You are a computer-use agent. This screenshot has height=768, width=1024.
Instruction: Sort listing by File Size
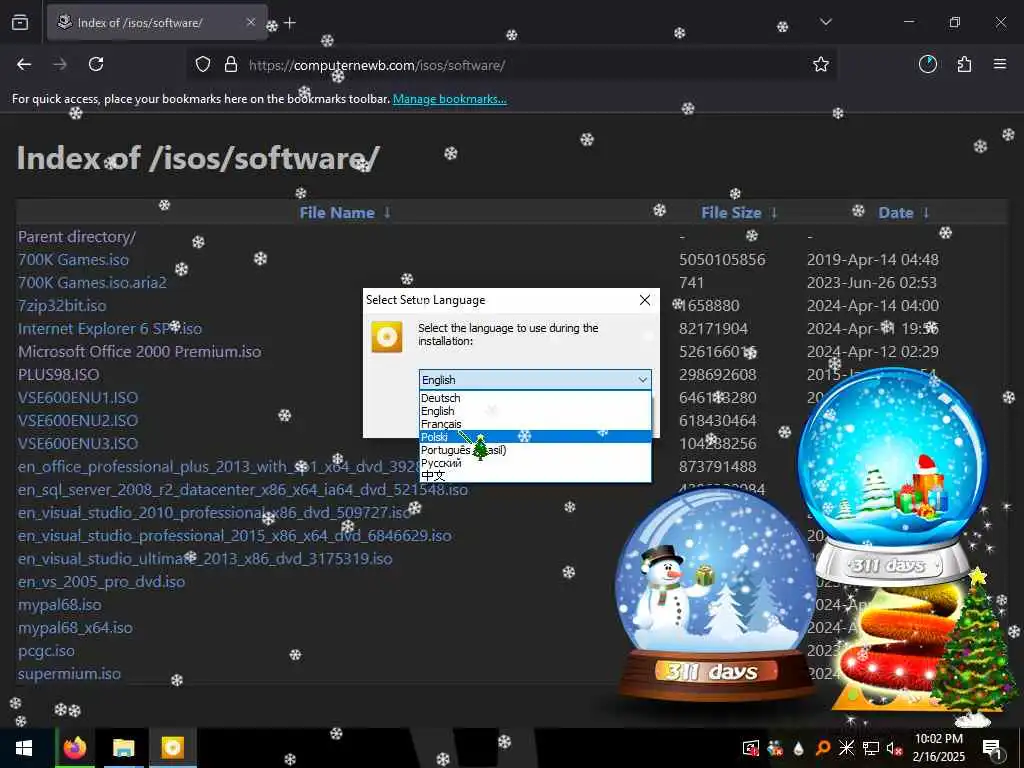(x=731, y=213)
